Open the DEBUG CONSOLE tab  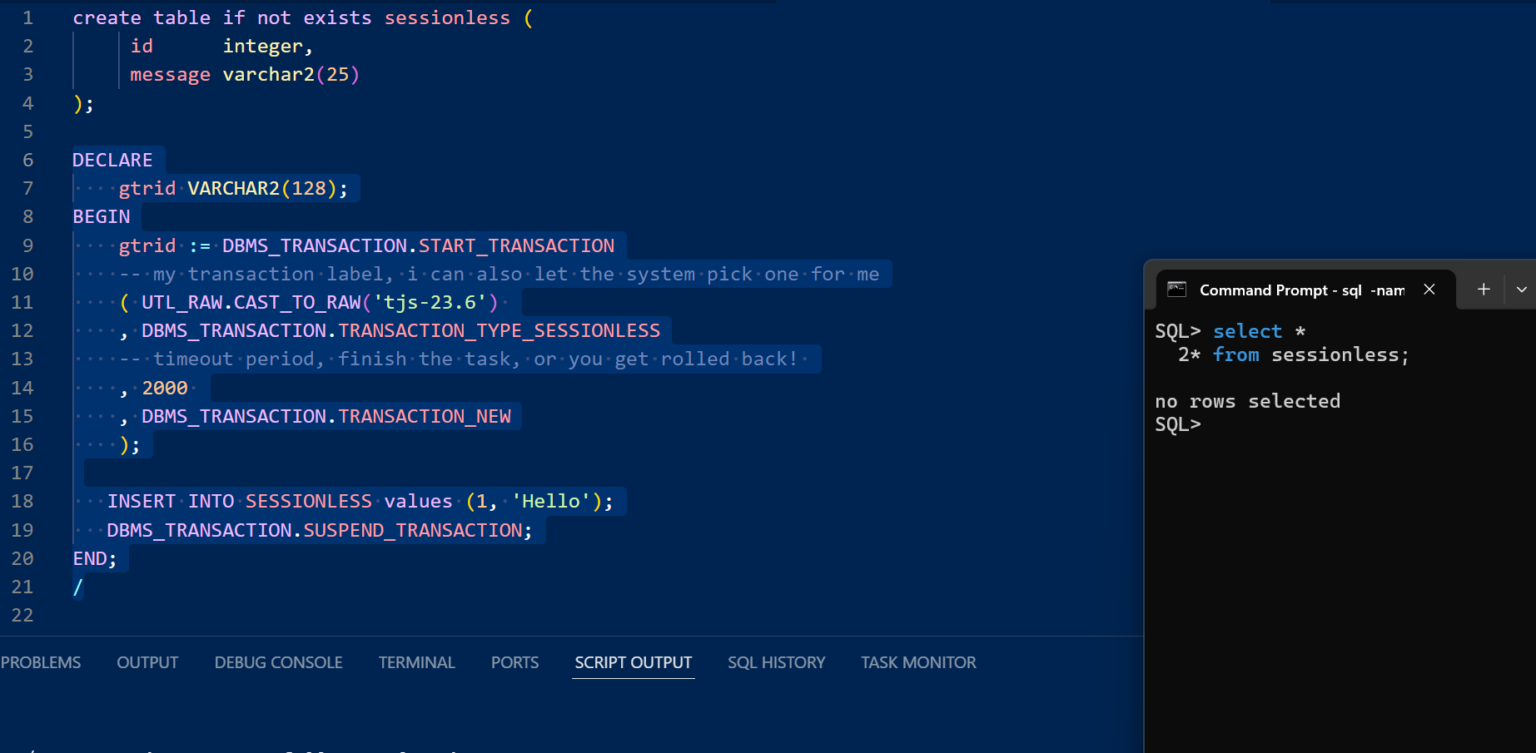click(278, 662)
